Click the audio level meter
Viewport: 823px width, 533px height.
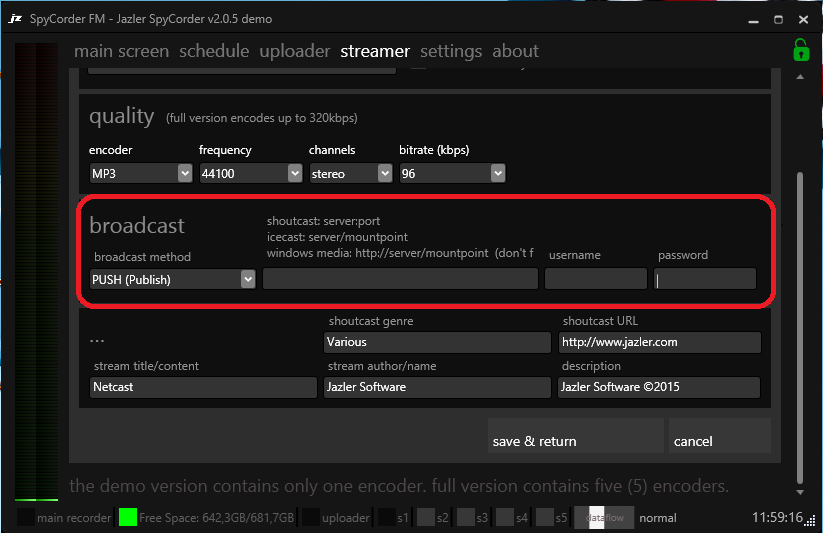[x=36, y=272]
